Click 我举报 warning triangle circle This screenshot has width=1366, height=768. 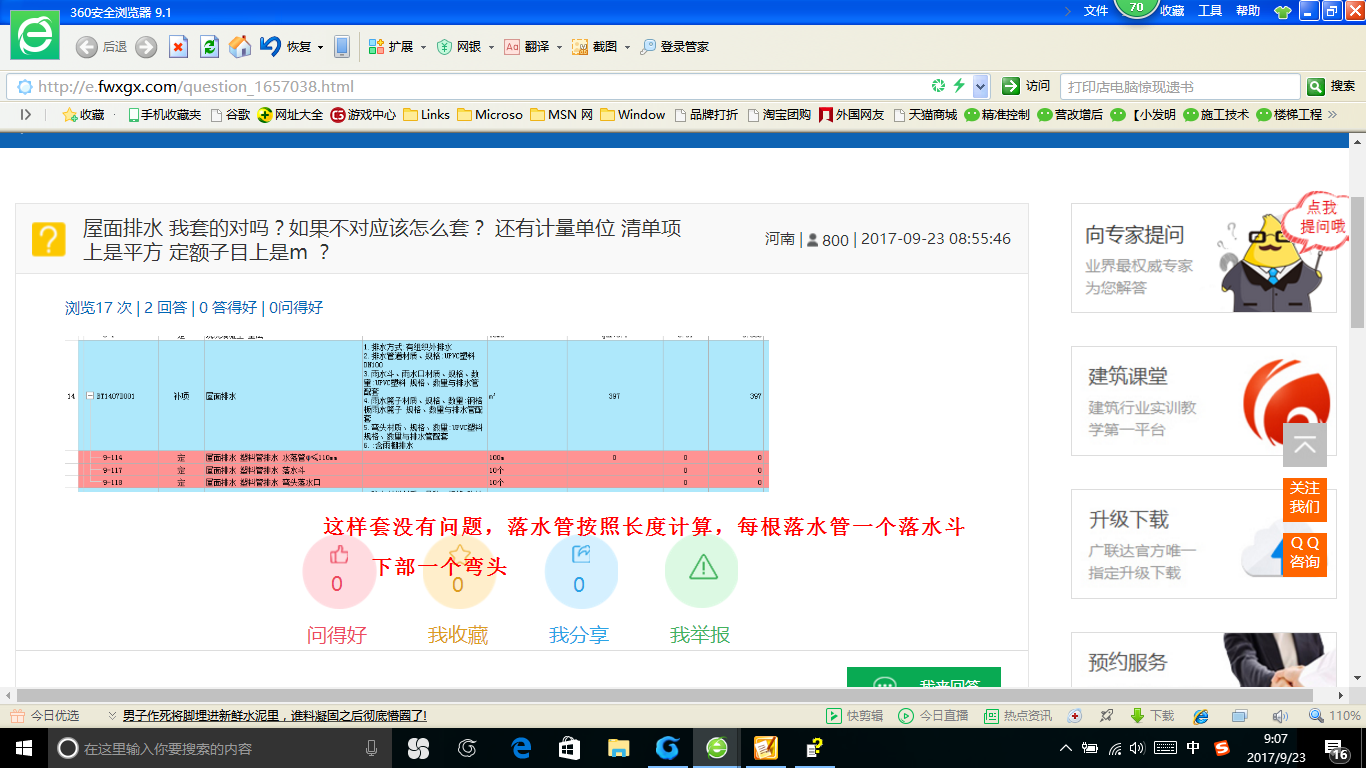(701, 572)
